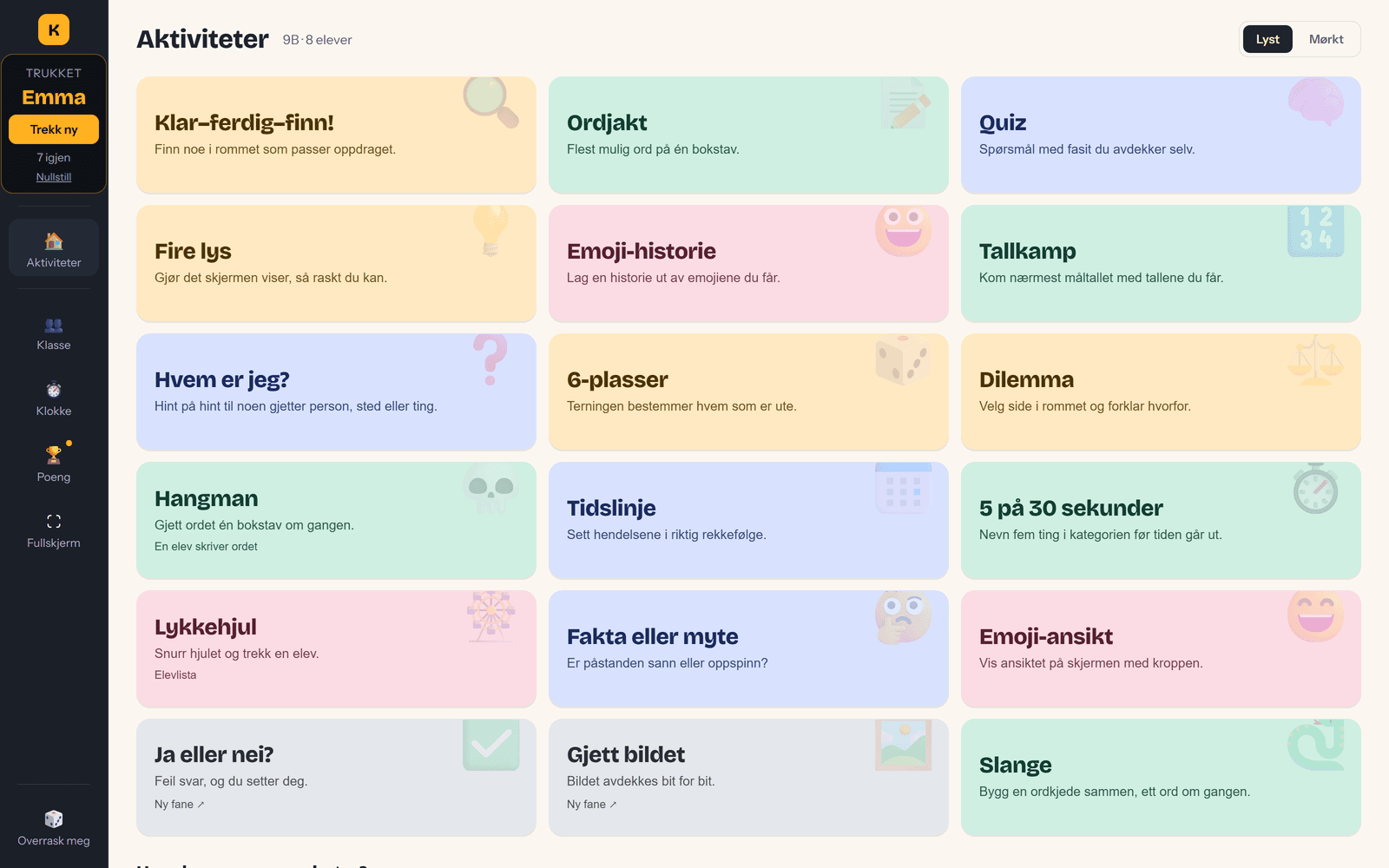Click the skull icon on Hangman card

click(491, 488)
